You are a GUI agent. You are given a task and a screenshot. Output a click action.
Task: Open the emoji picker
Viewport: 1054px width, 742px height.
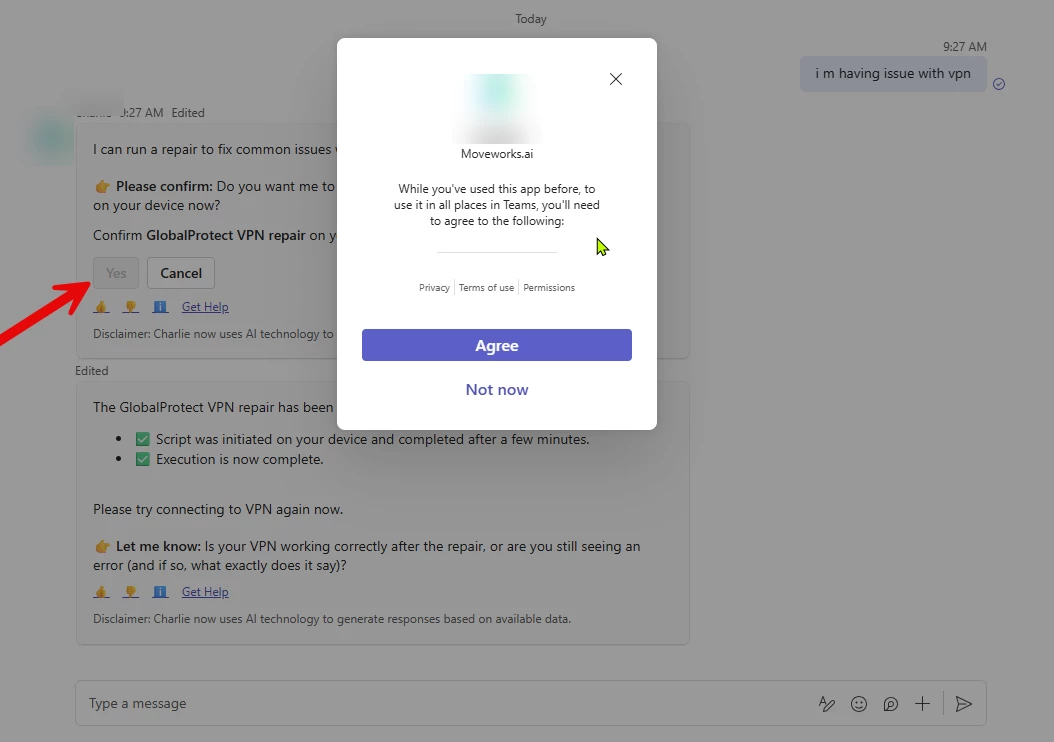click(858, 704)
